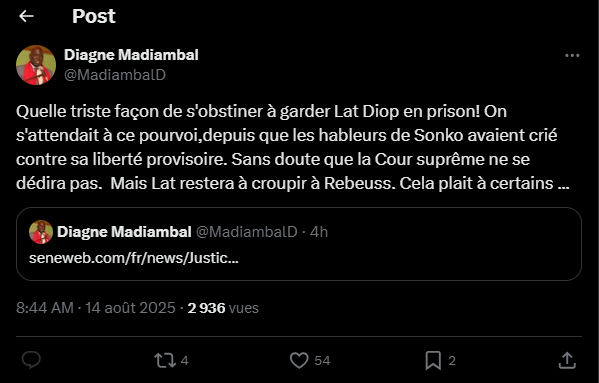Reply using the comment bubble icon
The height and width of the screenshot is (383, 599).
31,360
